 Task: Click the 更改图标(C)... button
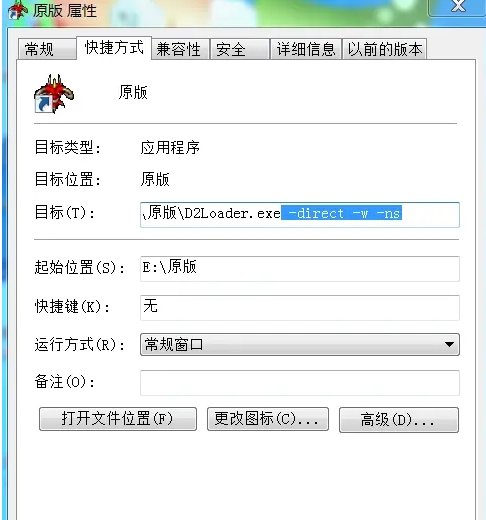coord(268,419)
